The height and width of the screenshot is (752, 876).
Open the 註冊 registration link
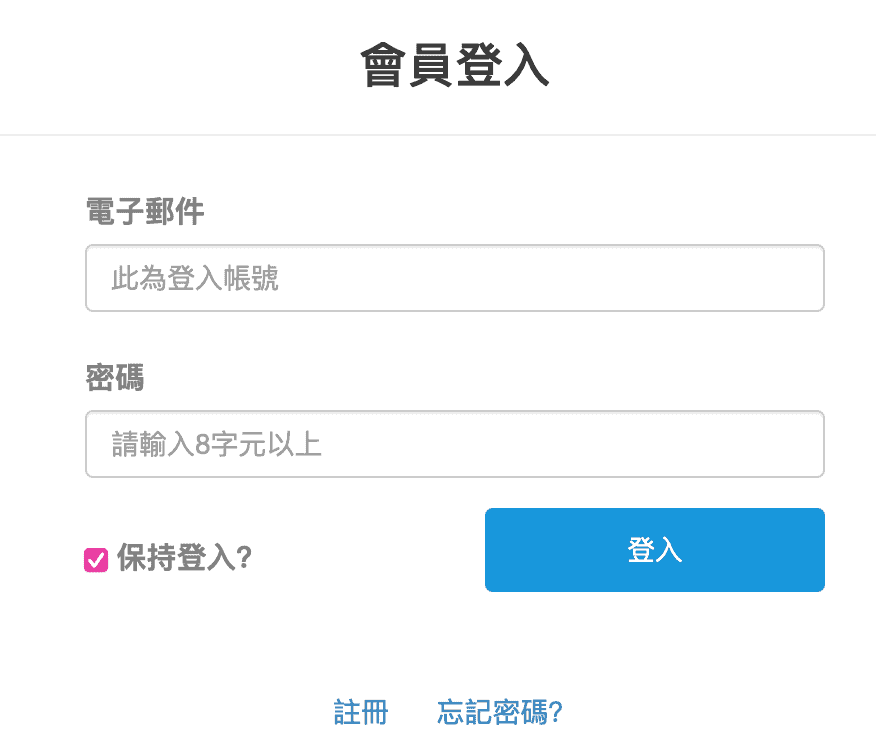pos(360,712)
